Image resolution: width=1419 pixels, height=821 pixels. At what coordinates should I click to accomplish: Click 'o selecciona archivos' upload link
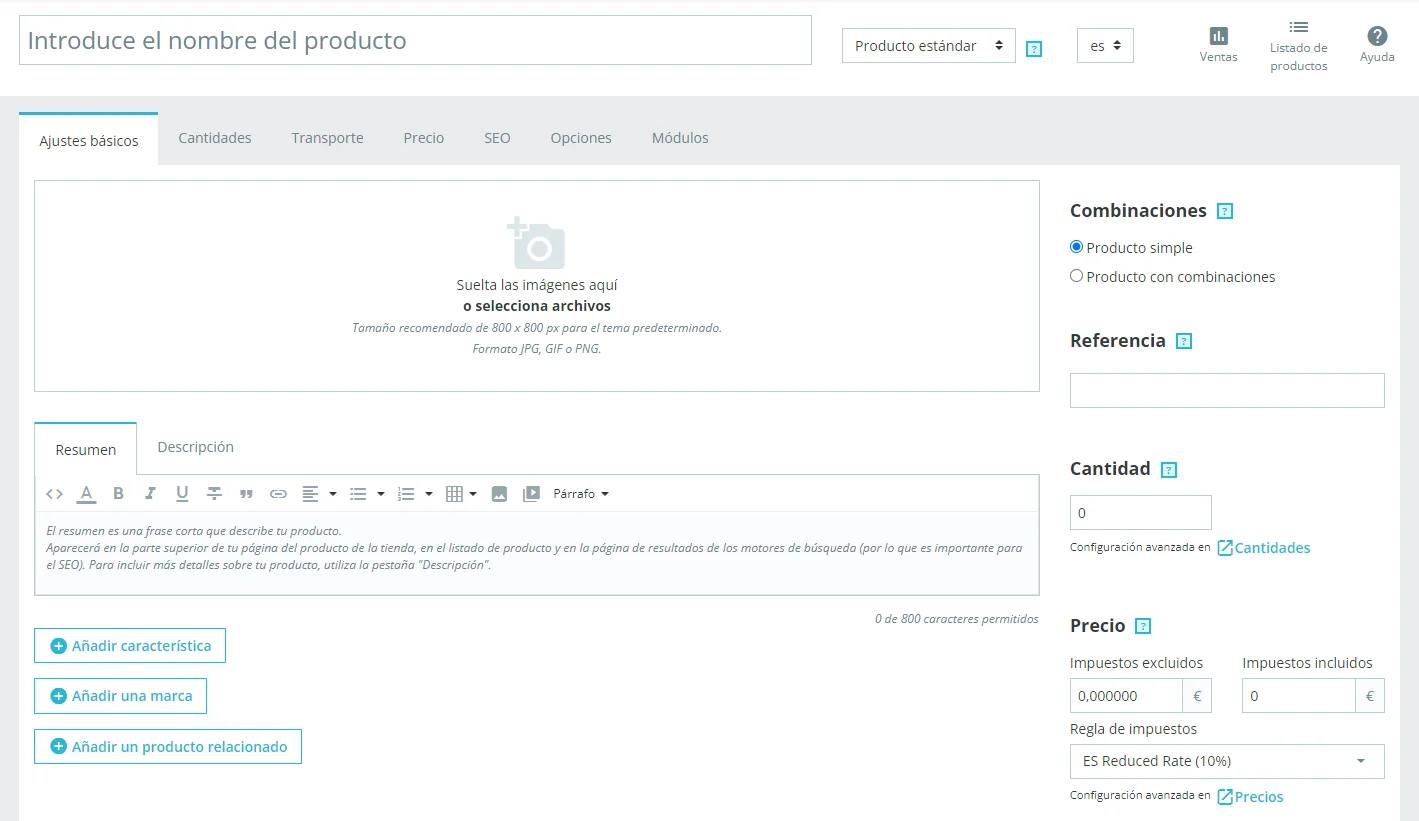click(x=537, y=306)
